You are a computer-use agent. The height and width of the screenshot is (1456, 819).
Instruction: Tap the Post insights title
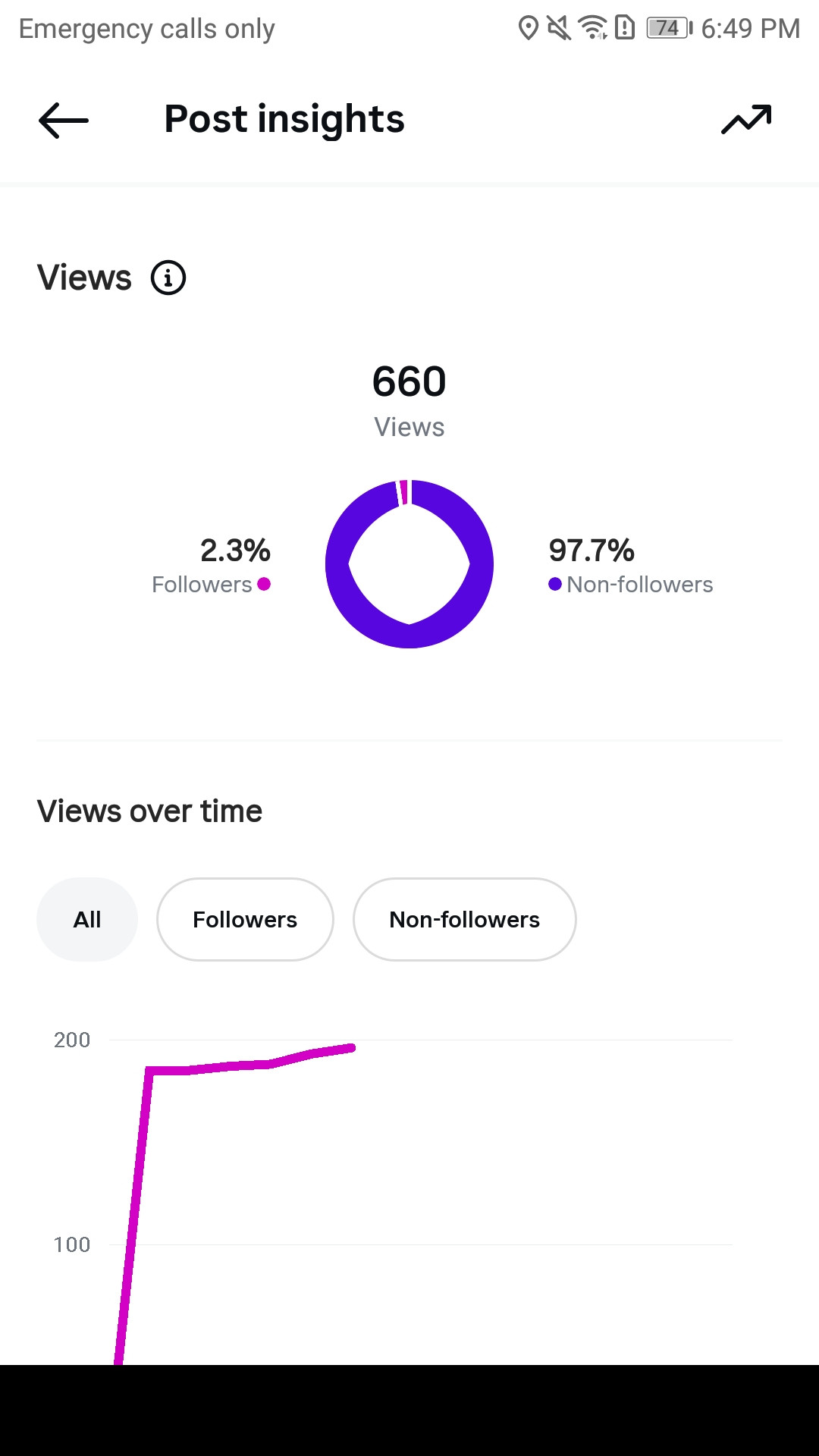tap(284, 119)
